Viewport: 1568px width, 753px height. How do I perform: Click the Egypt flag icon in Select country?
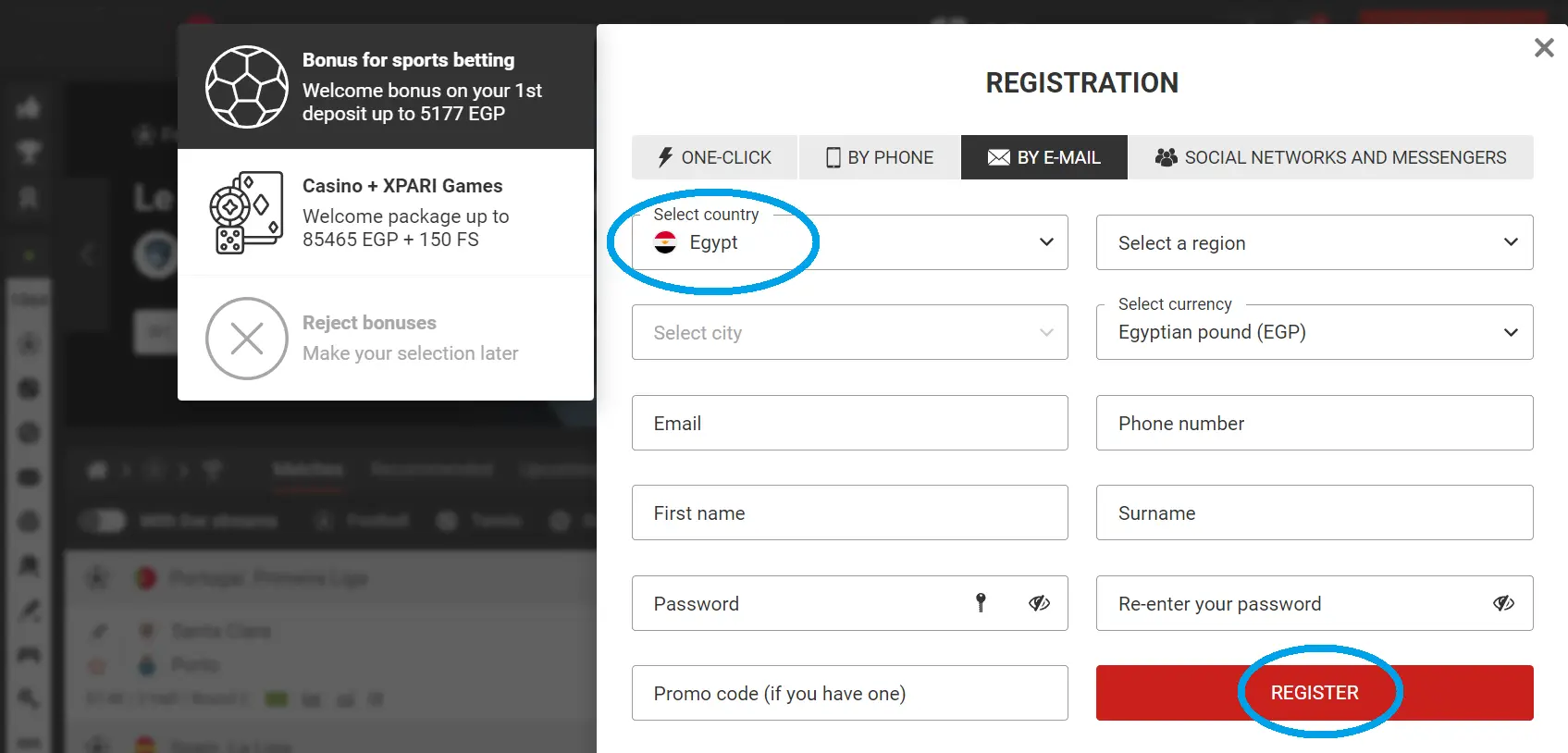pyautogui.click(x=666, y=243)
